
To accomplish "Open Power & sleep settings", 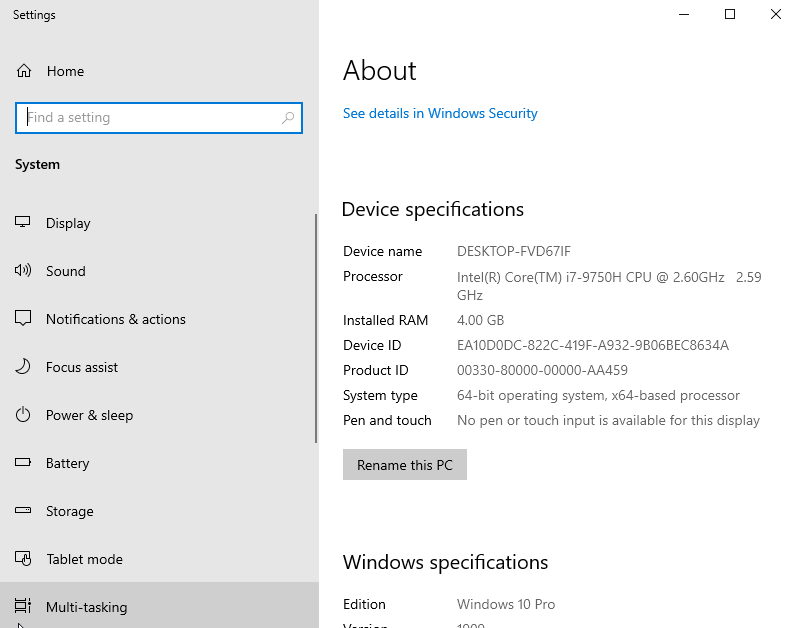I will pyautogui.click(x=158, y=415).
